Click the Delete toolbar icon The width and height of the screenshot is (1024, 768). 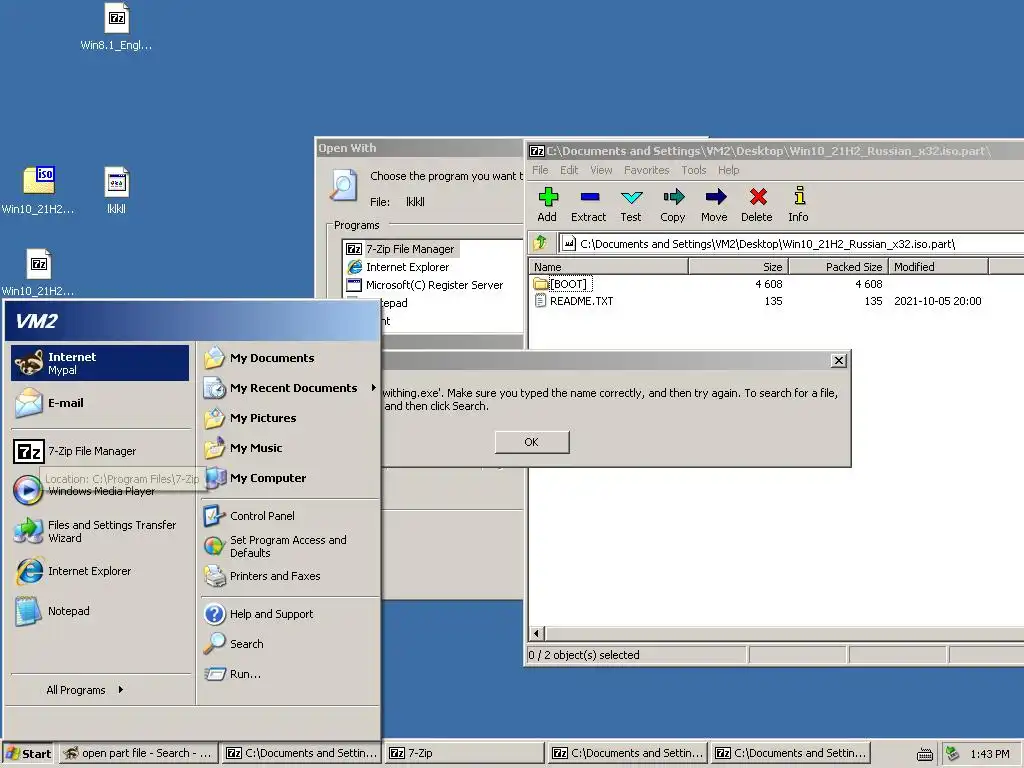757,204
